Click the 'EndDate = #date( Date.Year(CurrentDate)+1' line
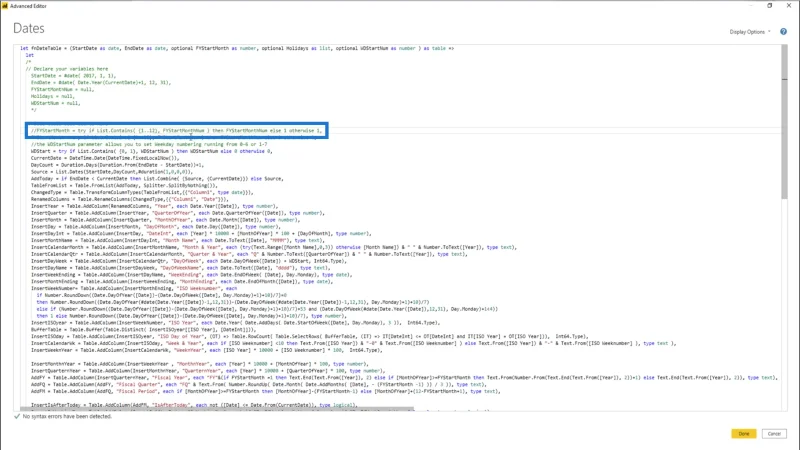 [x=101, y=82]
